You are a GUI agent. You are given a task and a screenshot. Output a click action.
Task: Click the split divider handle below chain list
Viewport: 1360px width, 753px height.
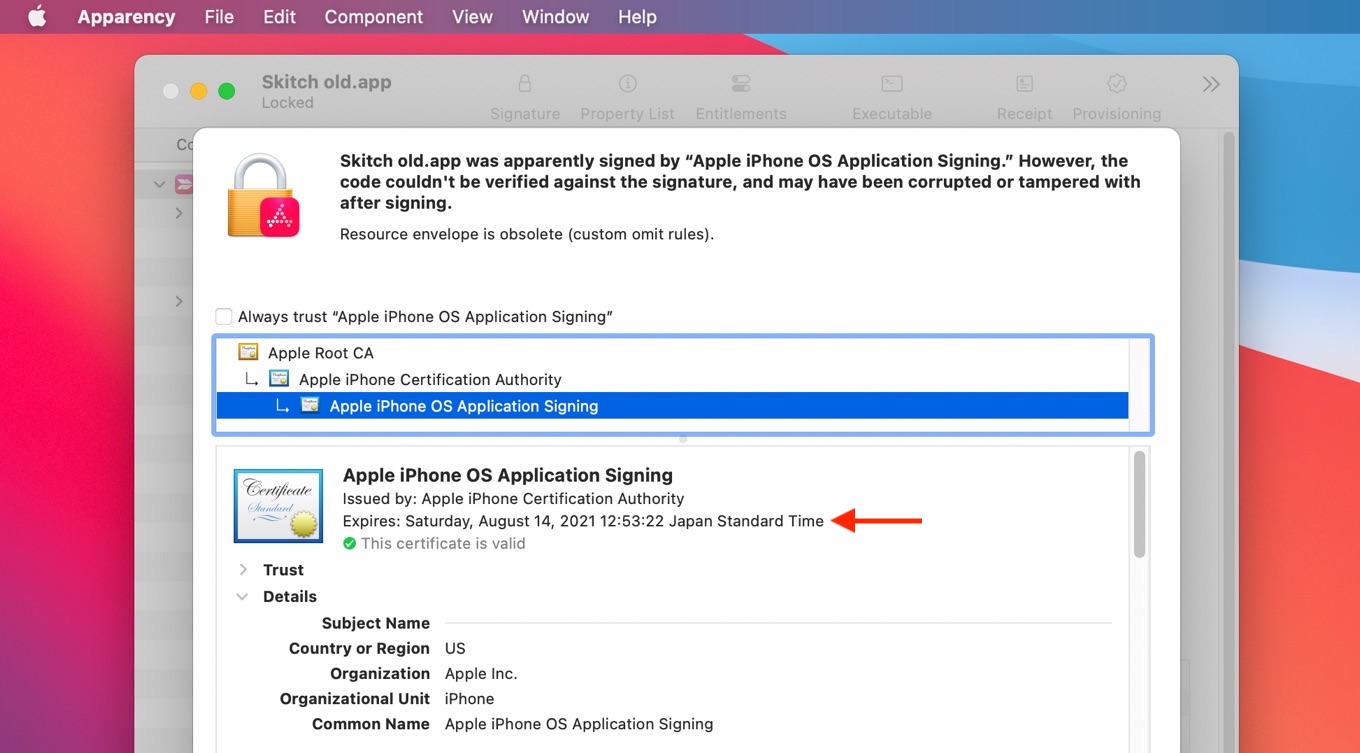pyautogui.click(x=683, y=439)
